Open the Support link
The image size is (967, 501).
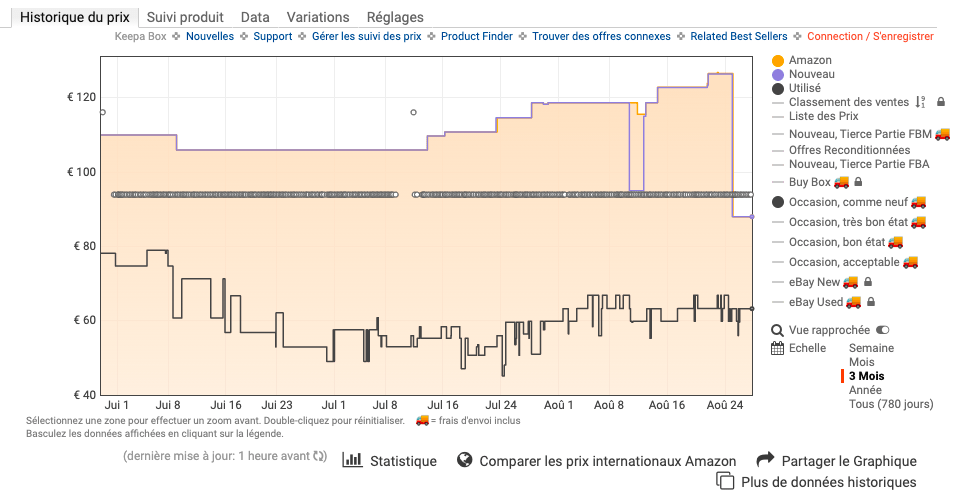(273, 36)
